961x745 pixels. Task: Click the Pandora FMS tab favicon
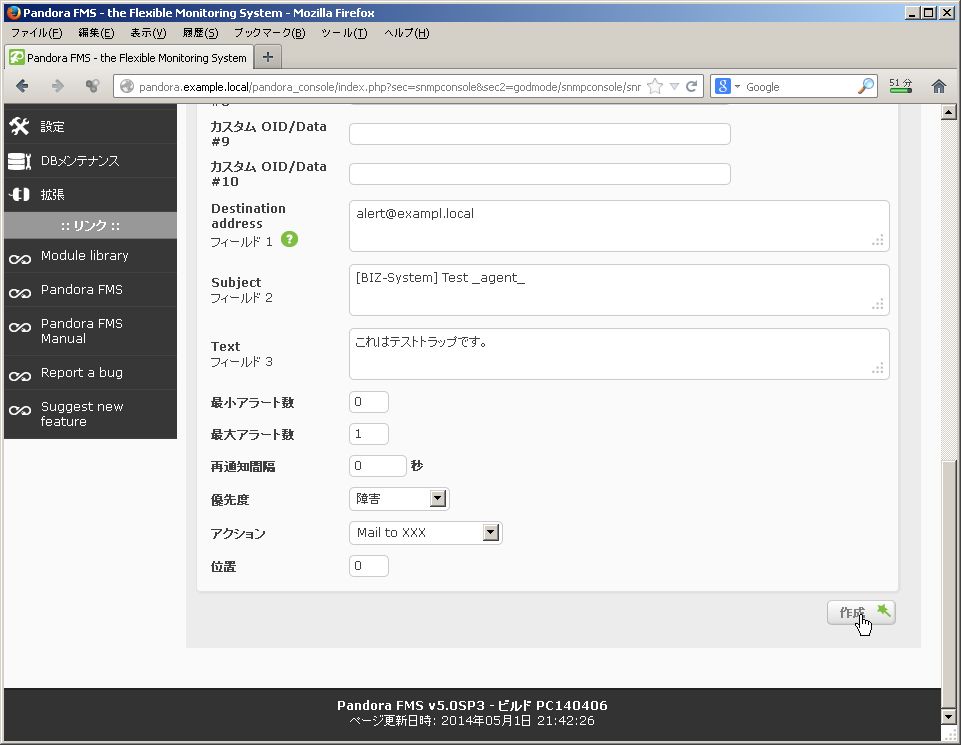click(x=17, y=58)
